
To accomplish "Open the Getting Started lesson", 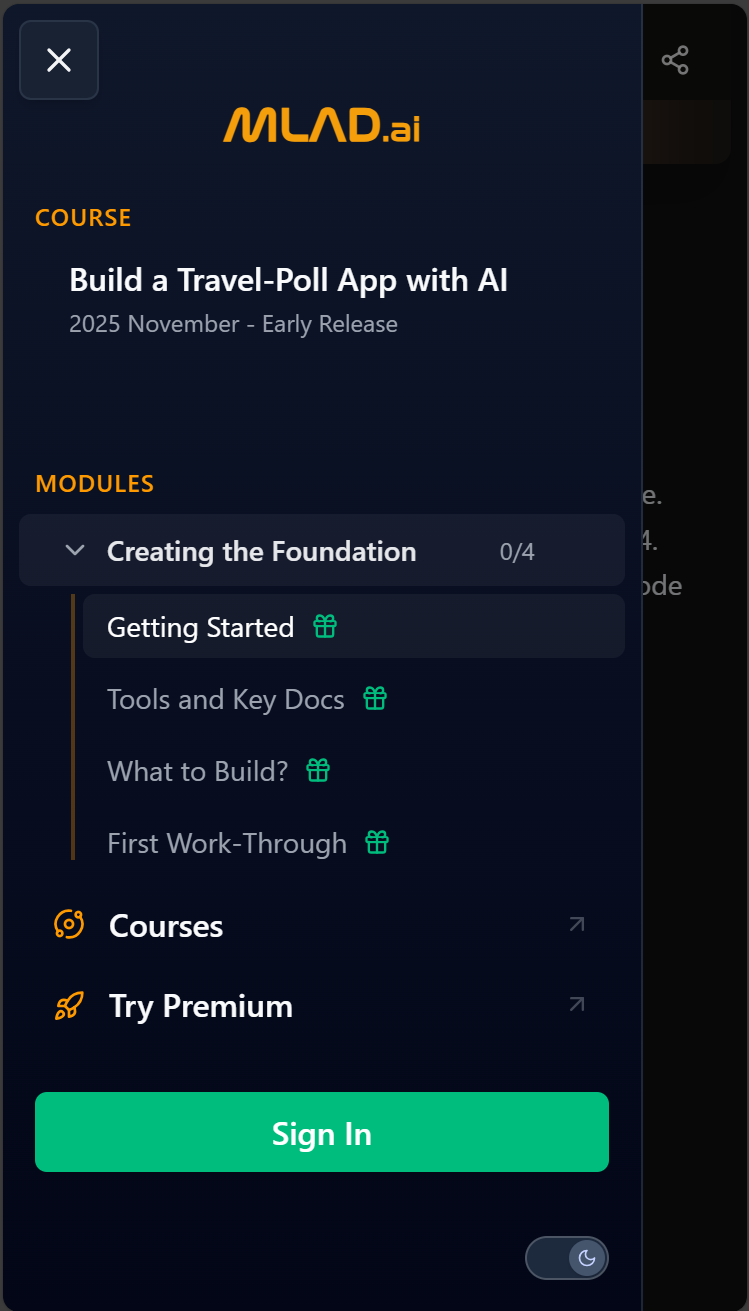I will (x=199, y=626).
